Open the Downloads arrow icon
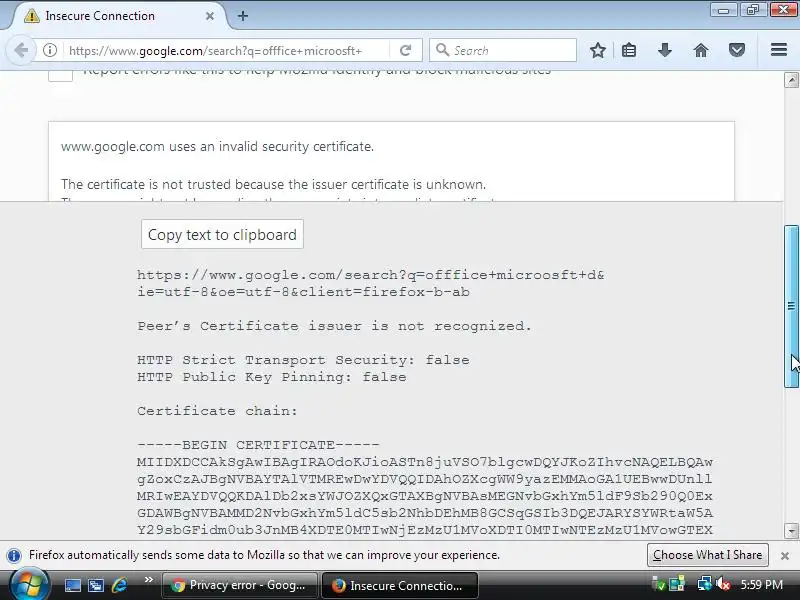The image size is (800, 600). point(664,50)
